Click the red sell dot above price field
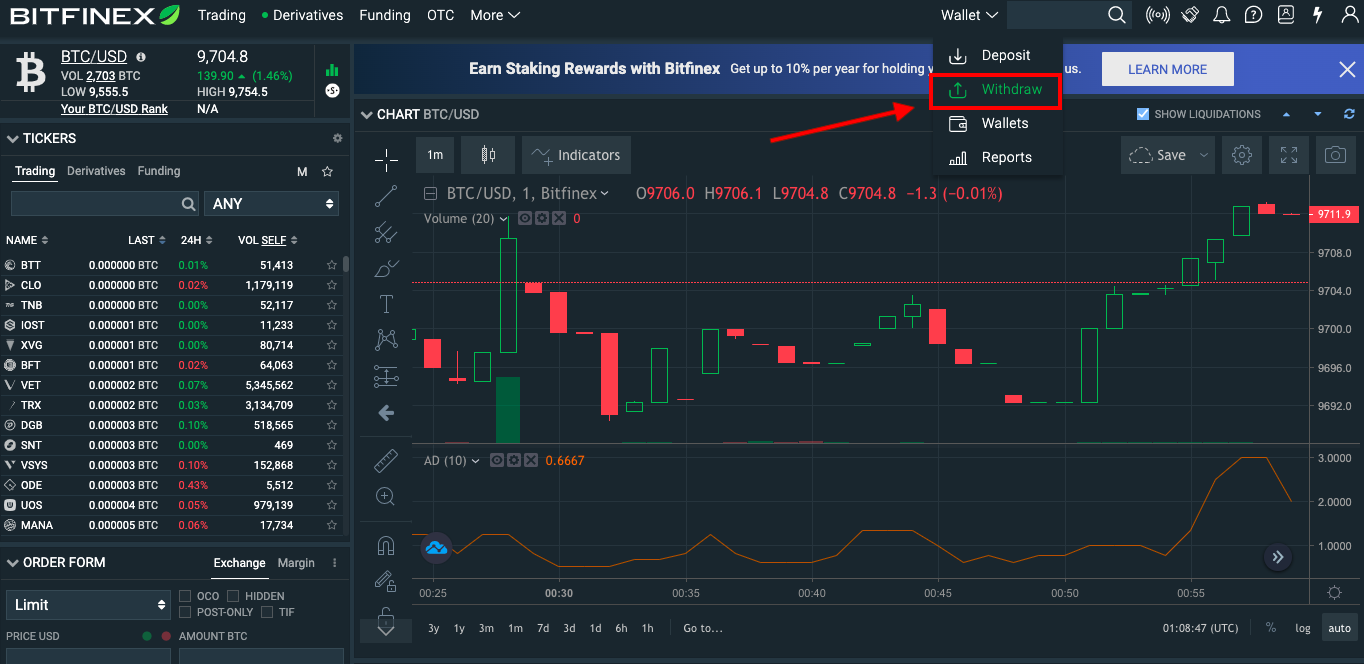 coord(166,636)
